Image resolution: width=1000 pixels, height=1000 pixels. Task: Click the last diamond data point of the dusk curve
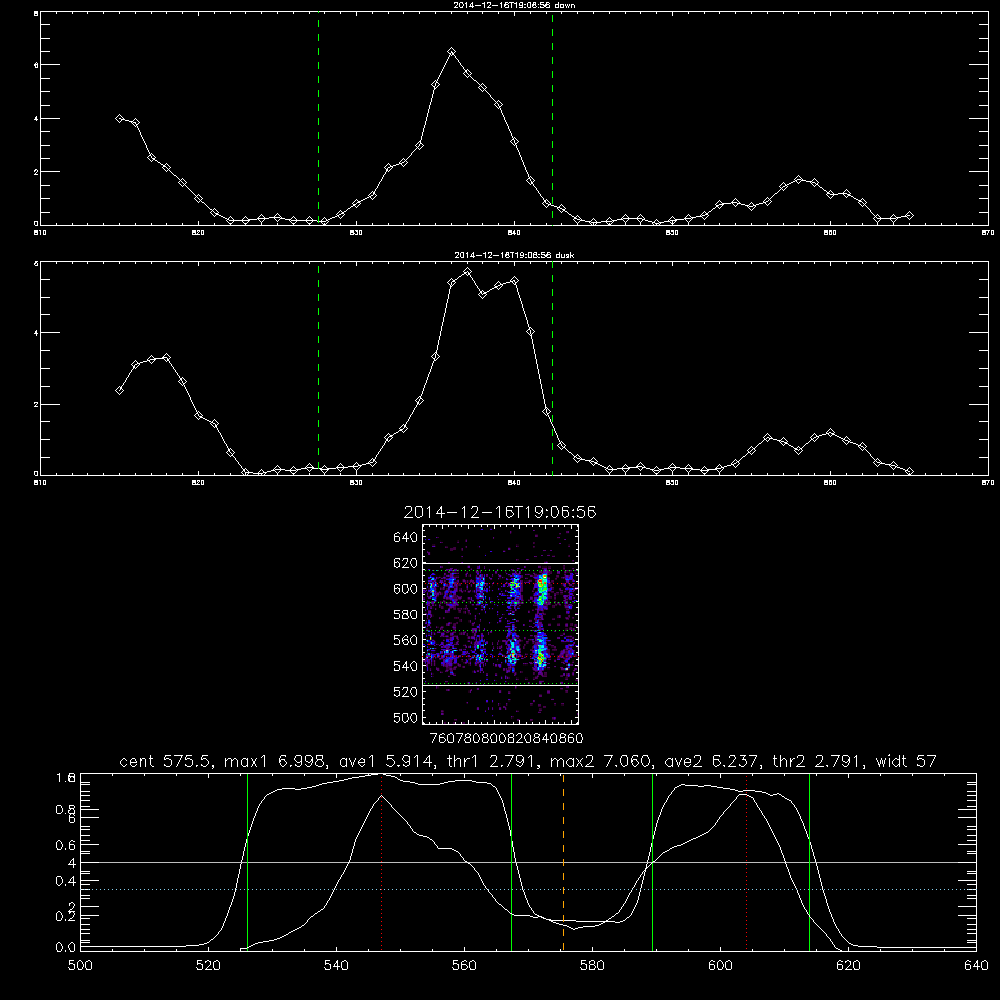909,471
